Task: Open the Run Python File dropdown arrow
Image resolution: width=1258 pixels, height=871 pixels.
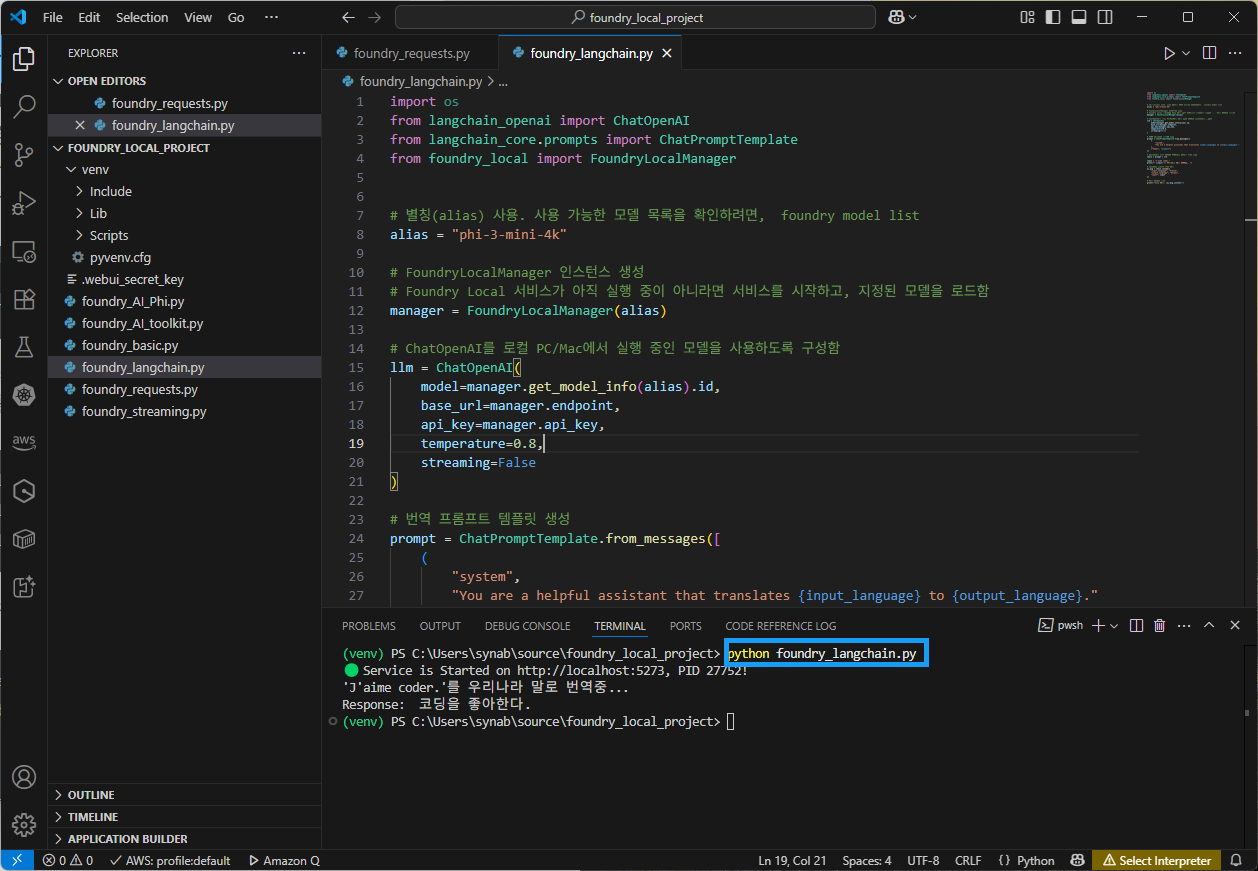Action: point(1186,53)
